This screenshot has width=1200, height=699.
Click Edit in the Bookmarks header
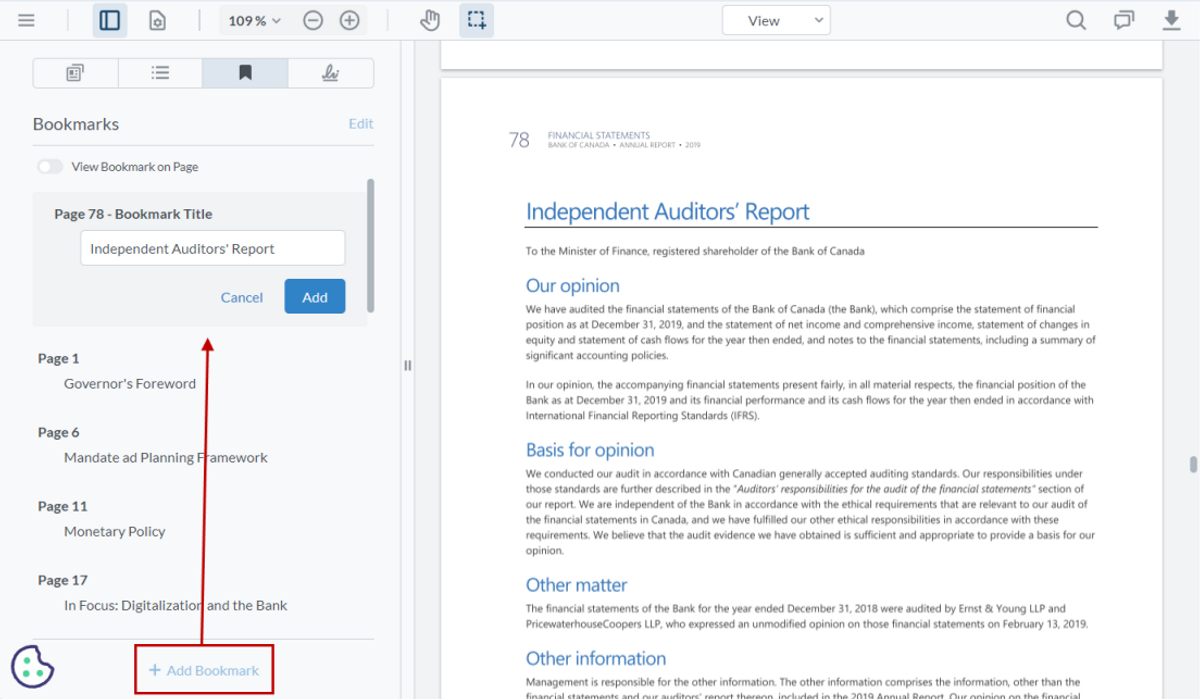[x=360, y=123]
